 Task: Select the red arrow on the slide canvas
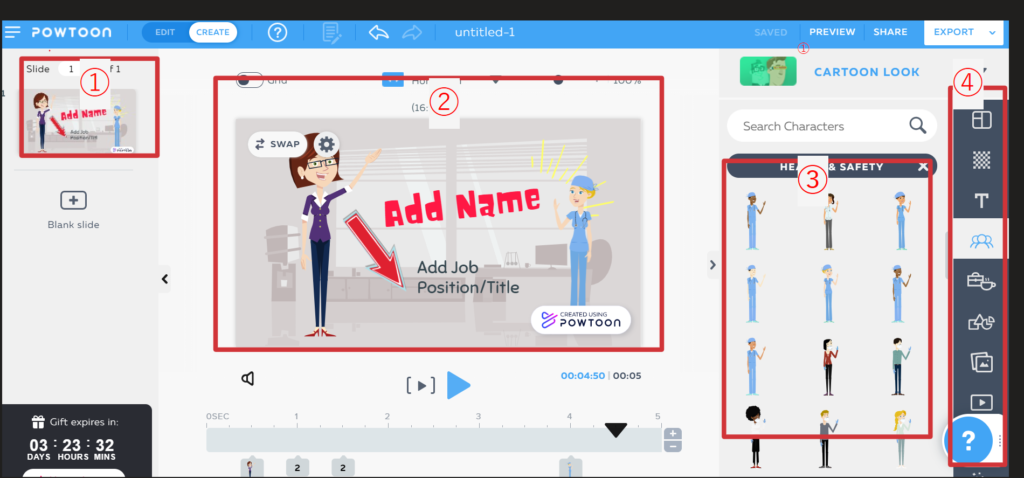pos(376,251)
